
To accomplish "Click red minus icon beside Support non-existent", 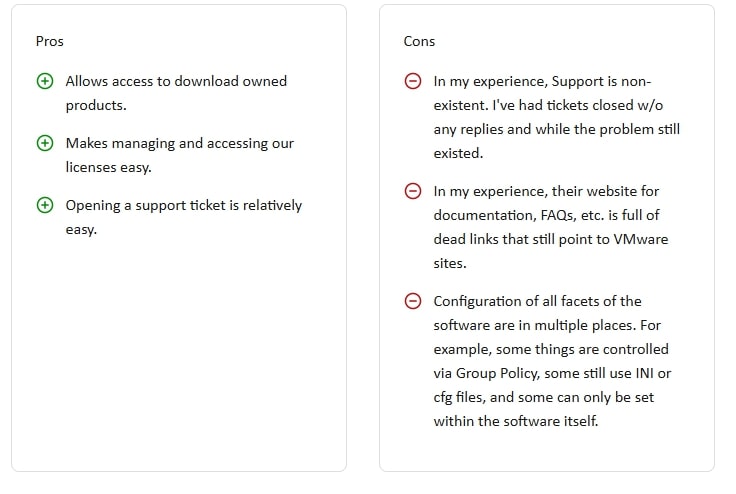I will coord(412,81).
